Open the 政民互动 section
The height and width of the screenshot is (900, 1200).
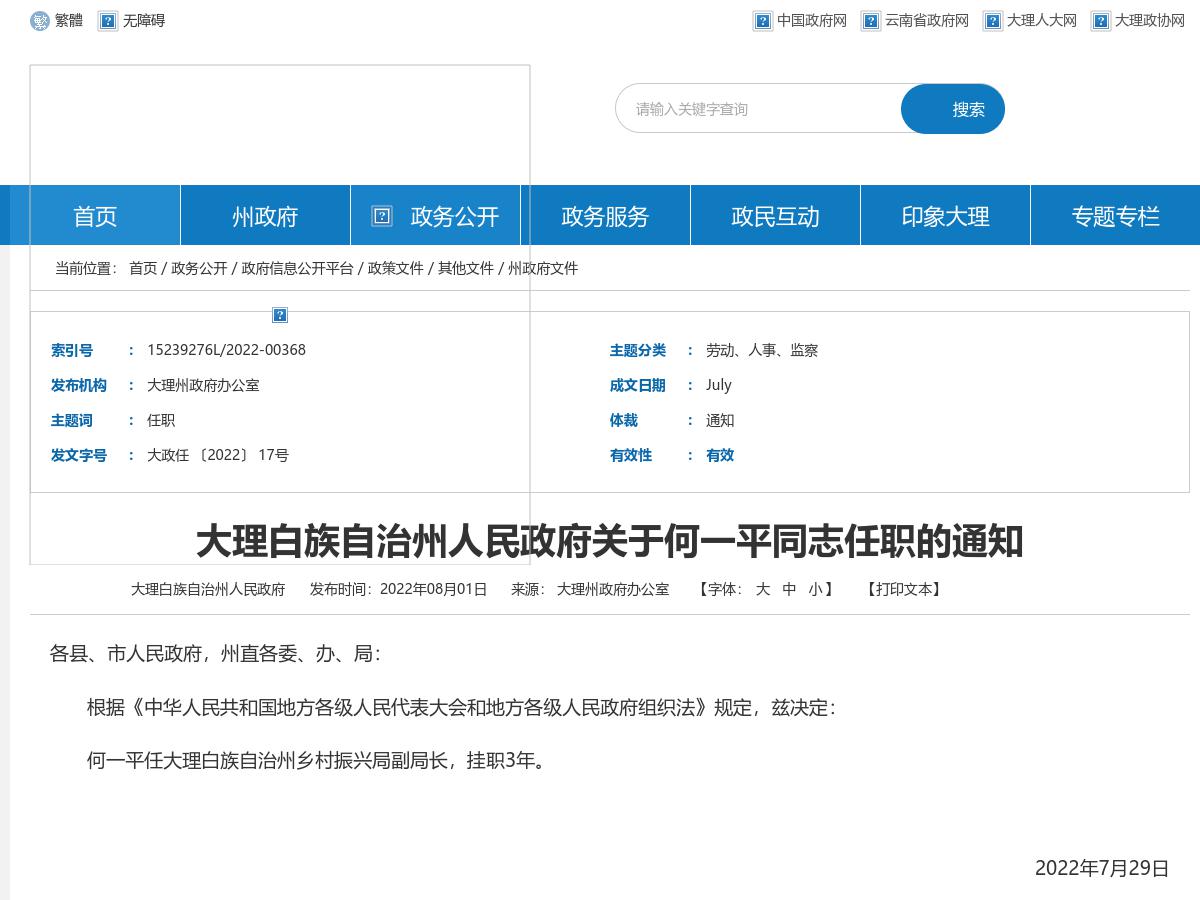[x=775, y=215]
